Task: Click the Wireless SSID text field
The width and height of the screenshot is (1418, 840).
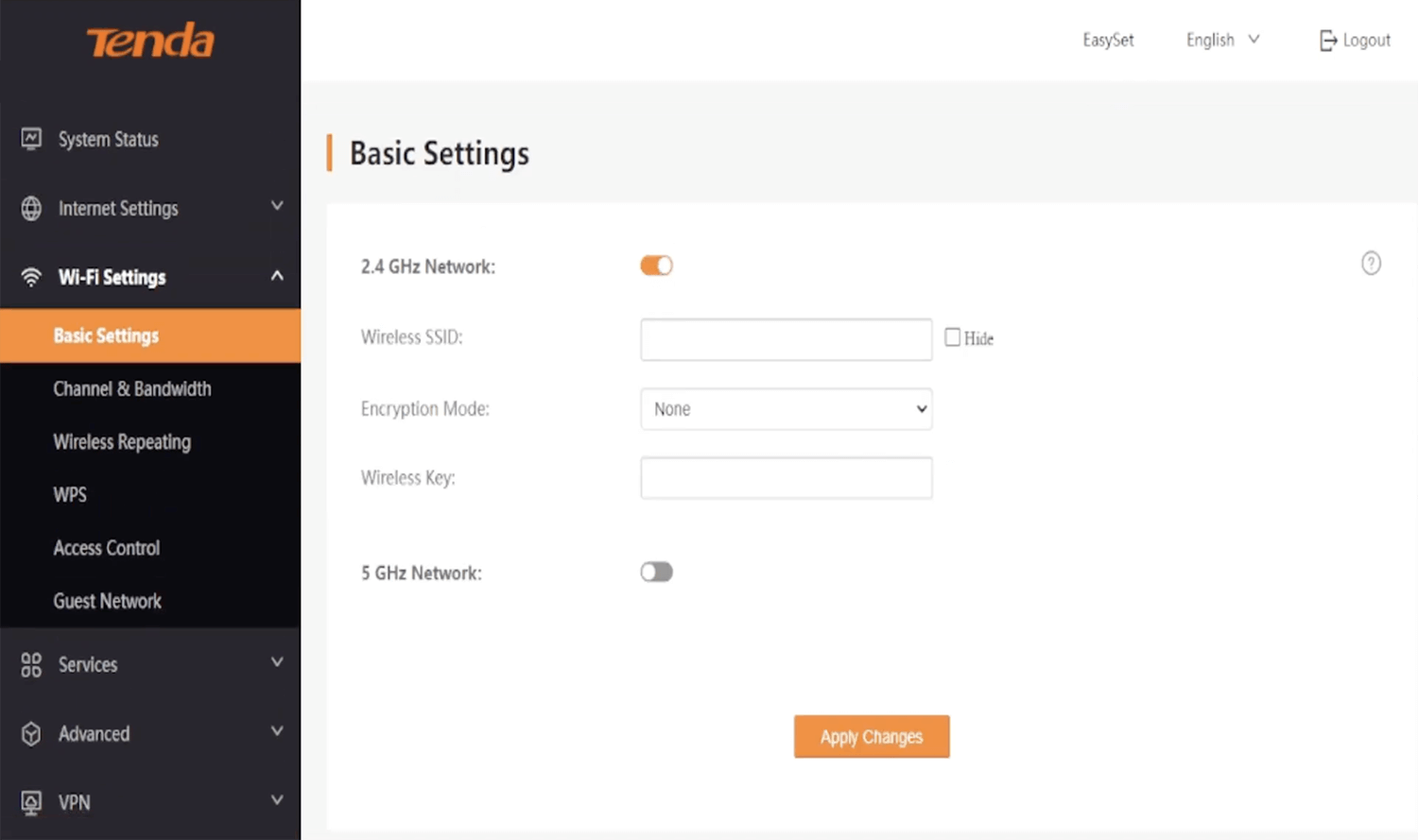Action: [786, 339]
